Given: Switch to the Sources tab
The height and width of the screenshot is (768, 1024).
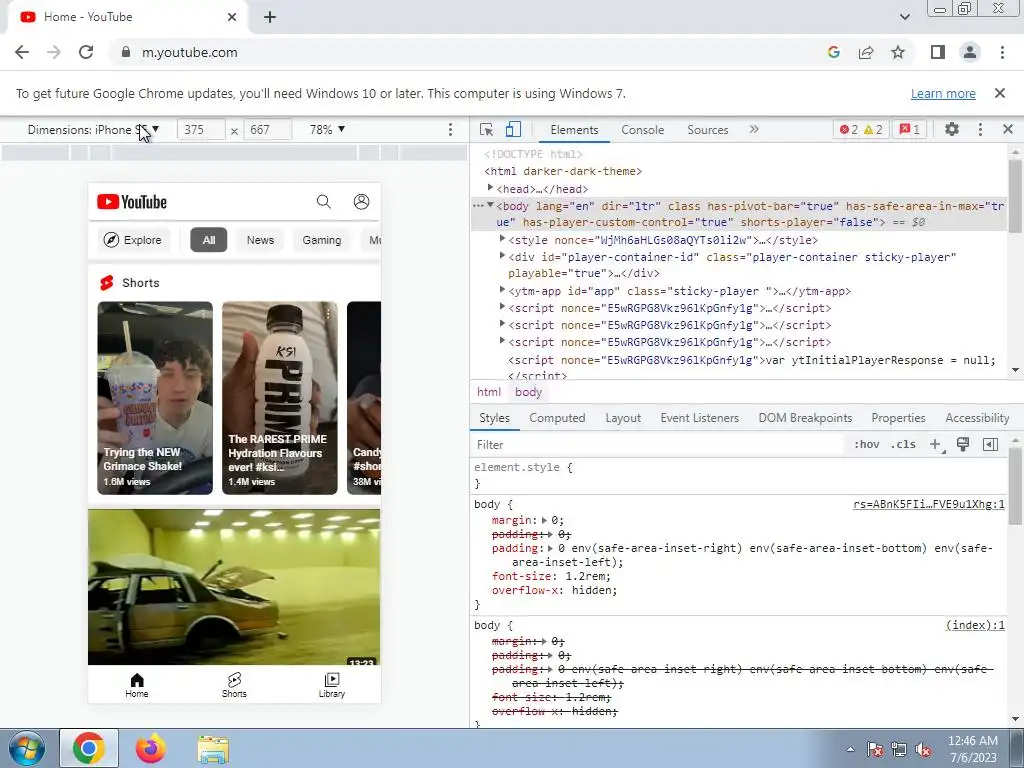Looking at the screenshot, I should coord(707,129).
